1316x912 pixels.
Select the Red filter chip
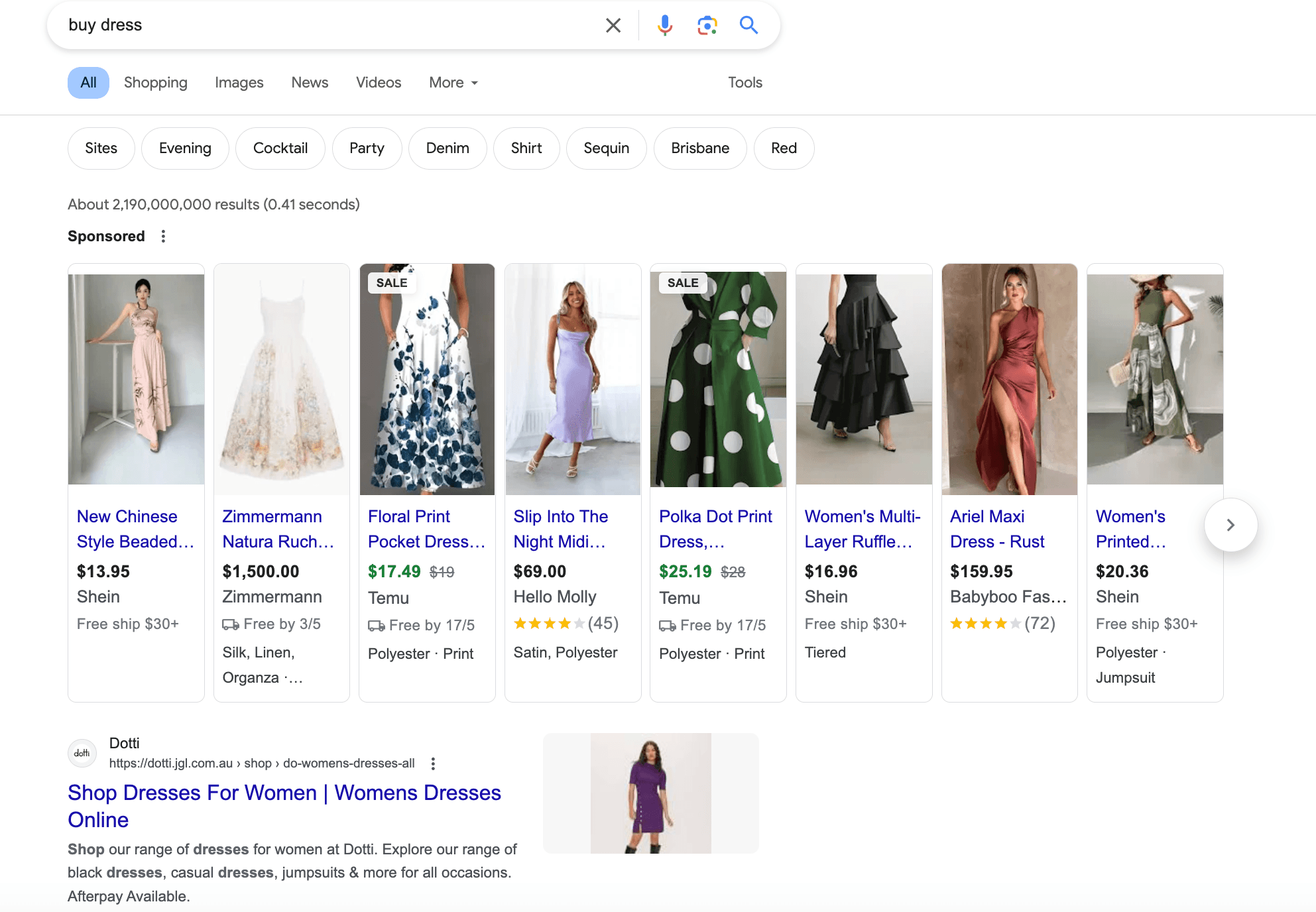pyautogui.click(x=784, y=148)
